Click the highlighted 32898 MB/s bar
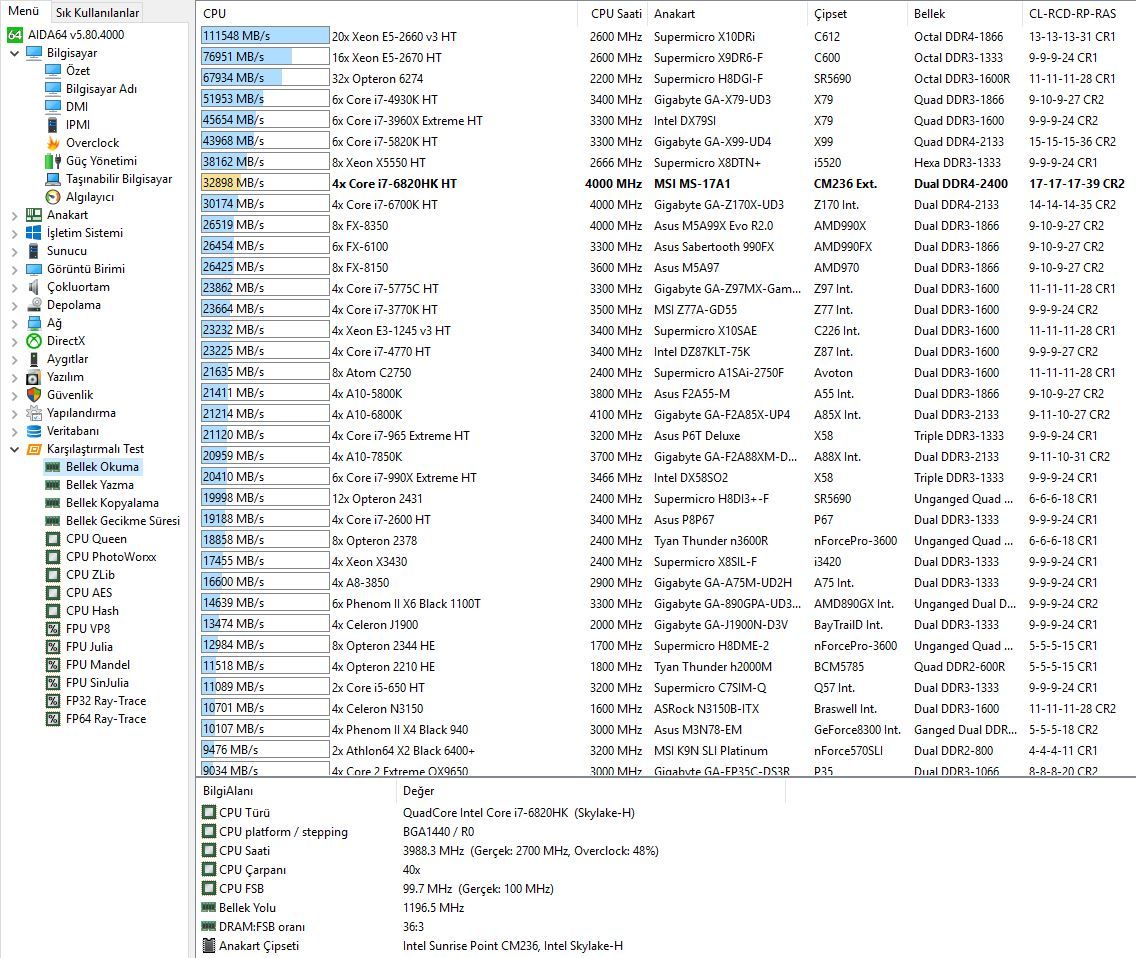The image size is (1136, 958). [x=265, y=183]
